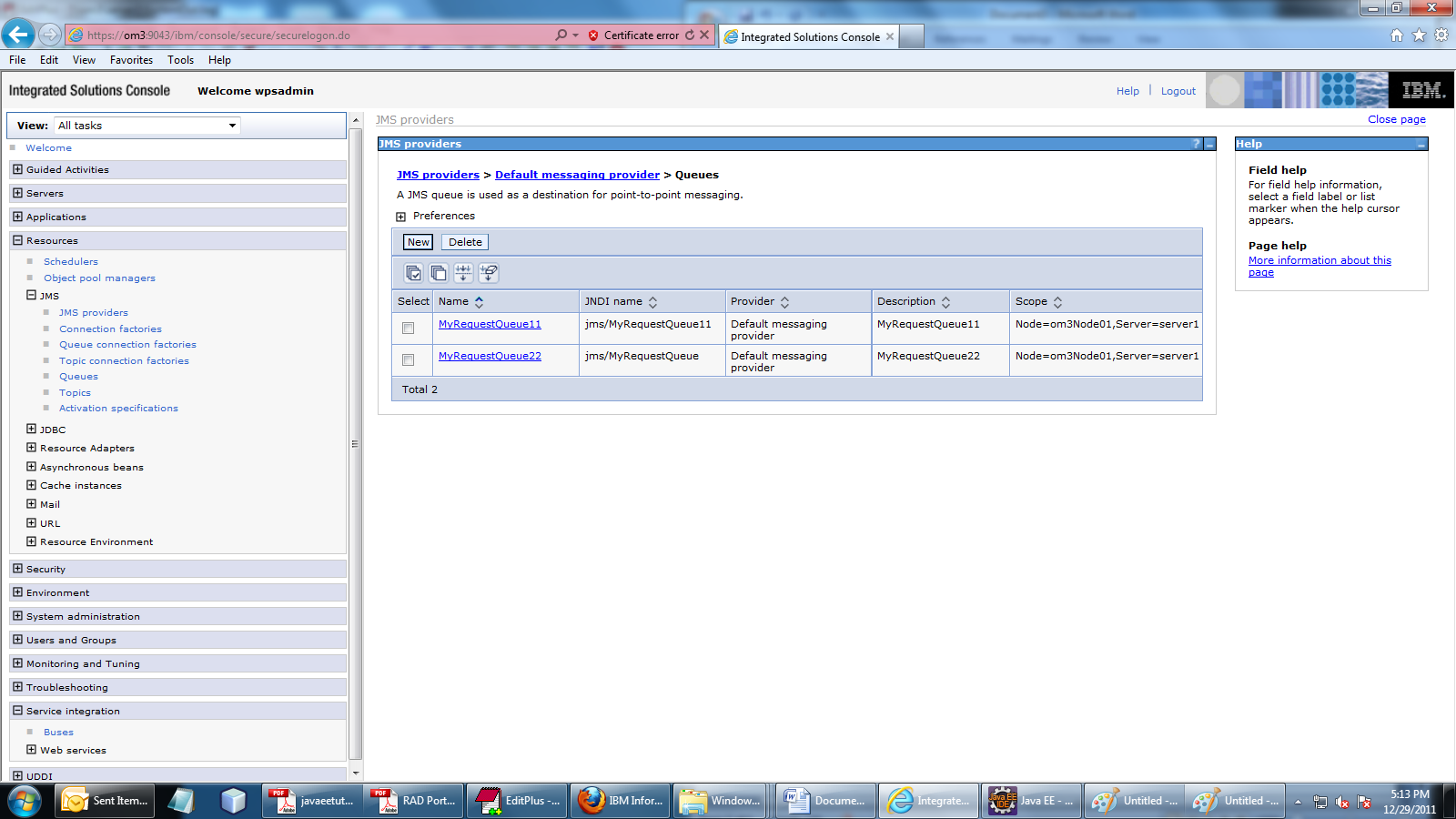
Task: Click the browser Back arrow button
Action: click(x=18, y=35)
